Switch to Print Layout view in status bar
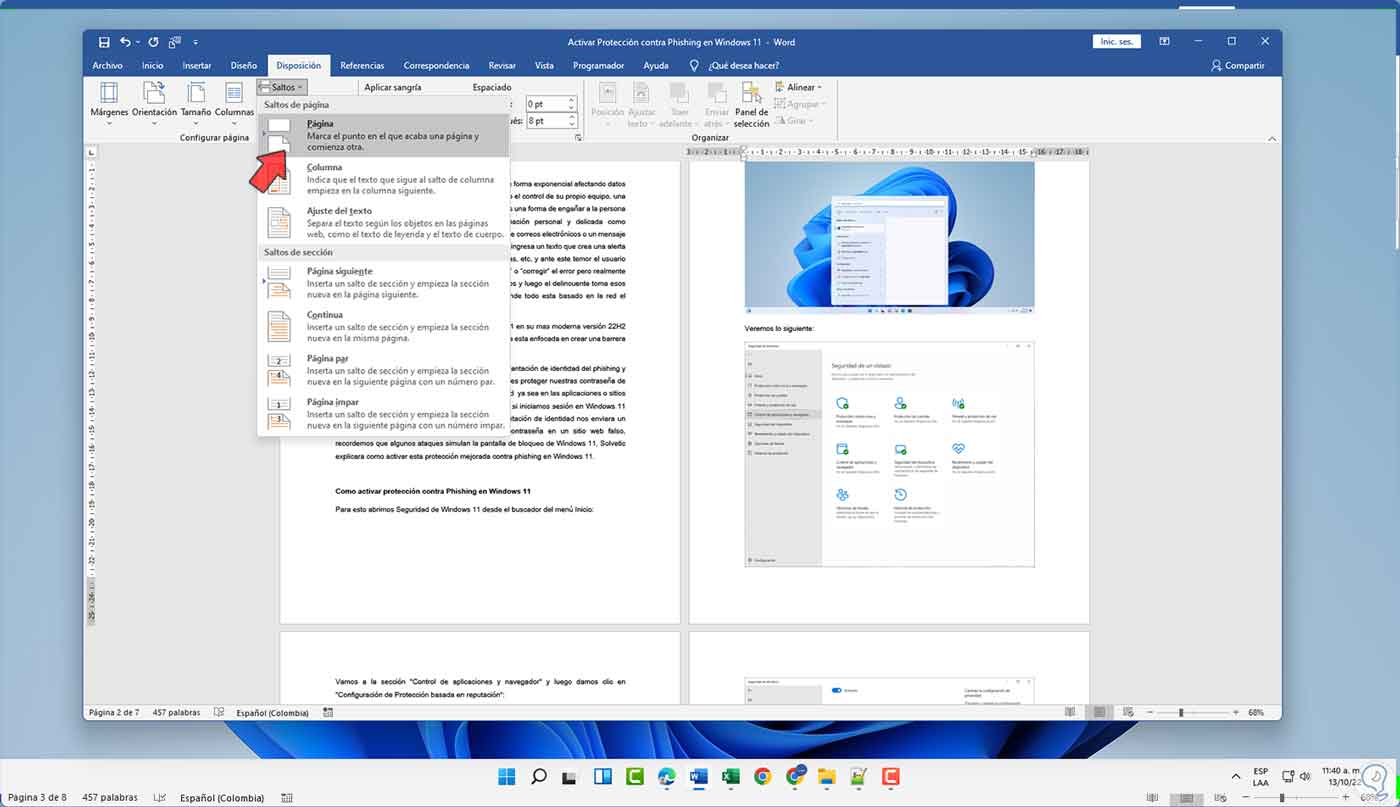1400x807 pixels. tap(1099, 713)
